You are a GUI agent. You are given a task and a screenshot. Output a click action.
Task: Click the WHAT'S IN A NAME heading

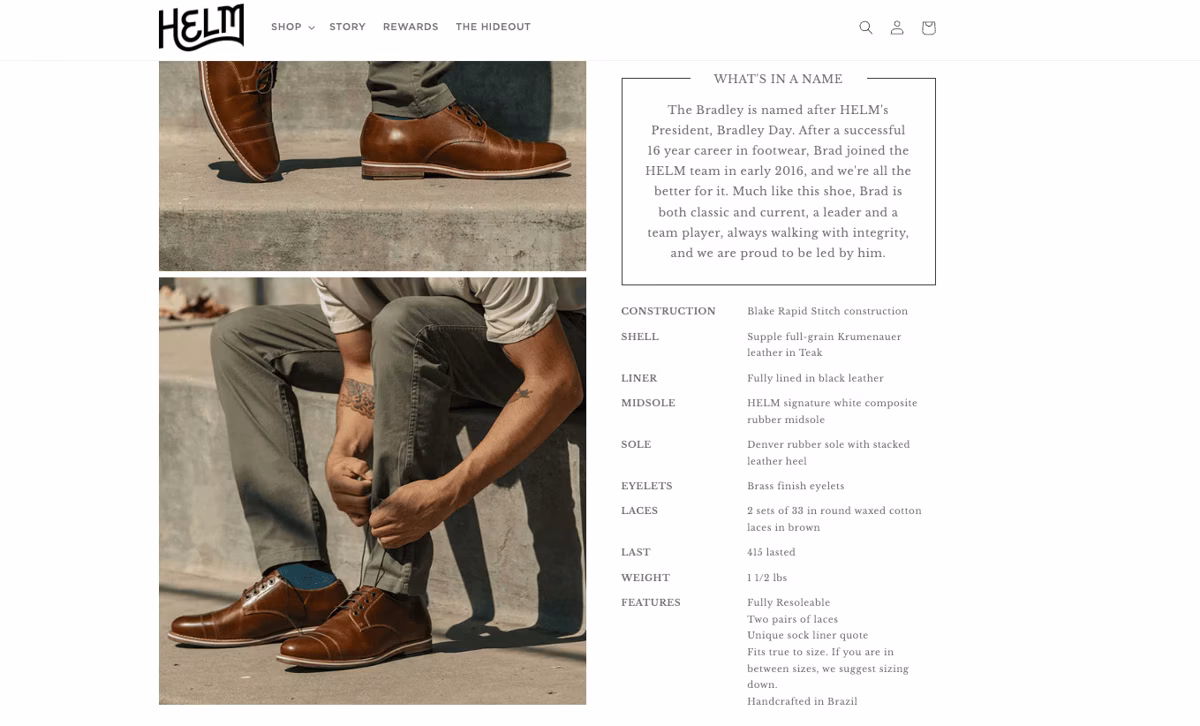778,79
